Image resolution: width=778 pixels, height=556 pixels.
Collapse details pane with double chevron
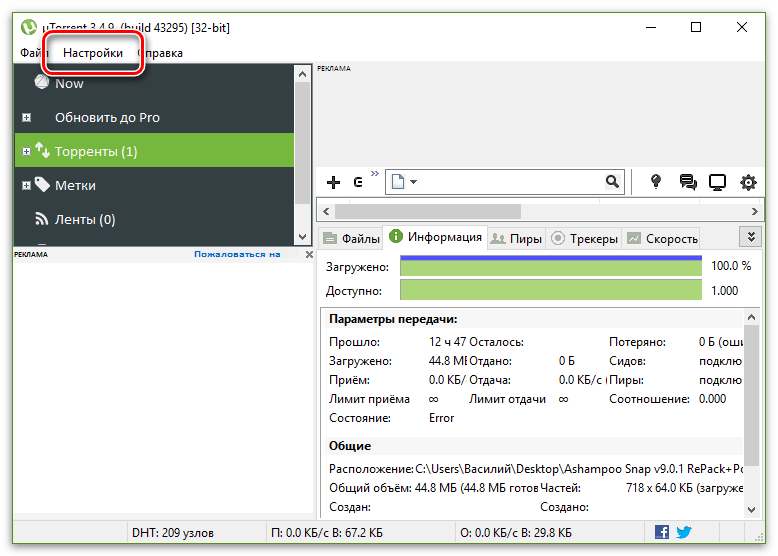click(x=751, y=237)
